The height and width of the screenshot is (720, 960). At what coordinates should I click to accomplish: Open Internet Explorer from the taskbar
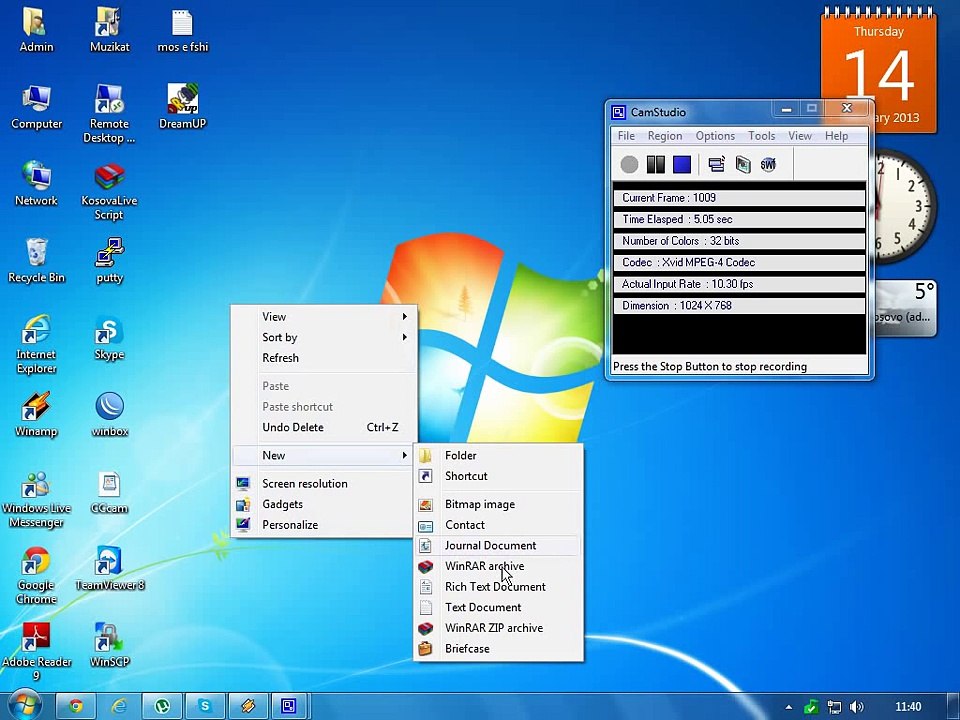click(x=119, y=707)
